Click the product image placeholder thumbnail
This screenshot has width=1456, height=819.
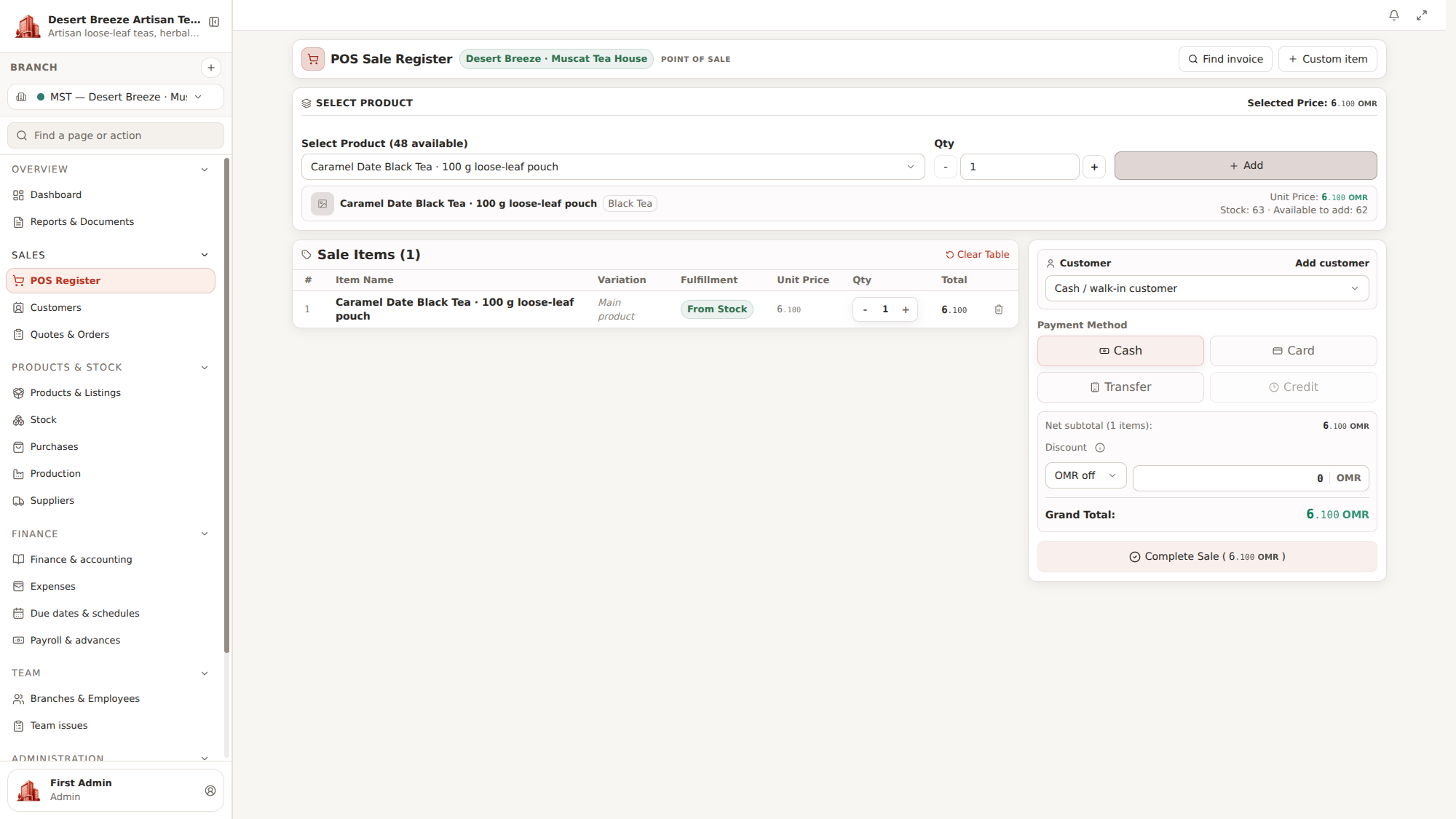323,204
